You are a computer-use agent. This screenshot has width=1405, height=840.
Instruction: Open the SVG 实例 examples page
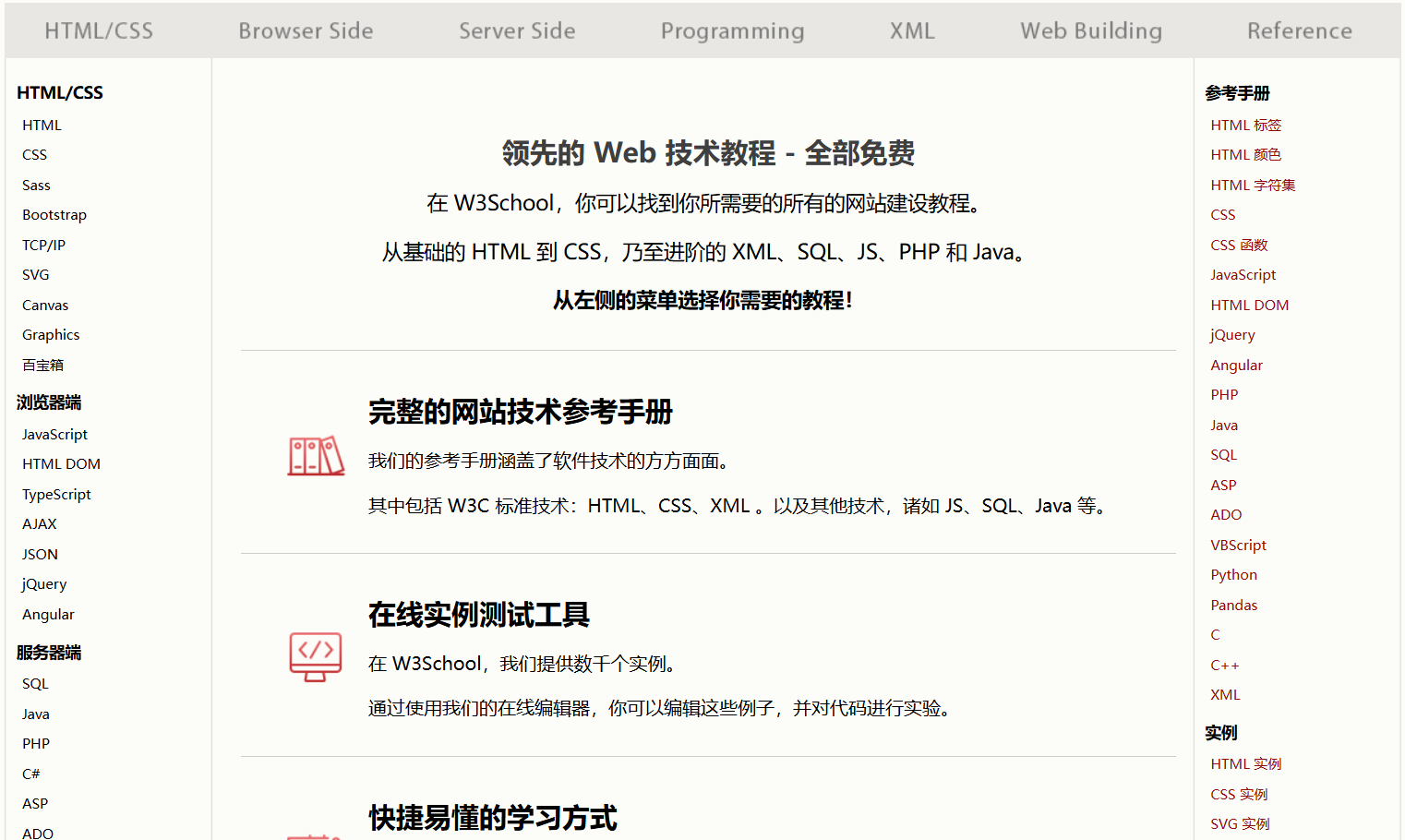pyautogui.click(x=1240, y=823)
